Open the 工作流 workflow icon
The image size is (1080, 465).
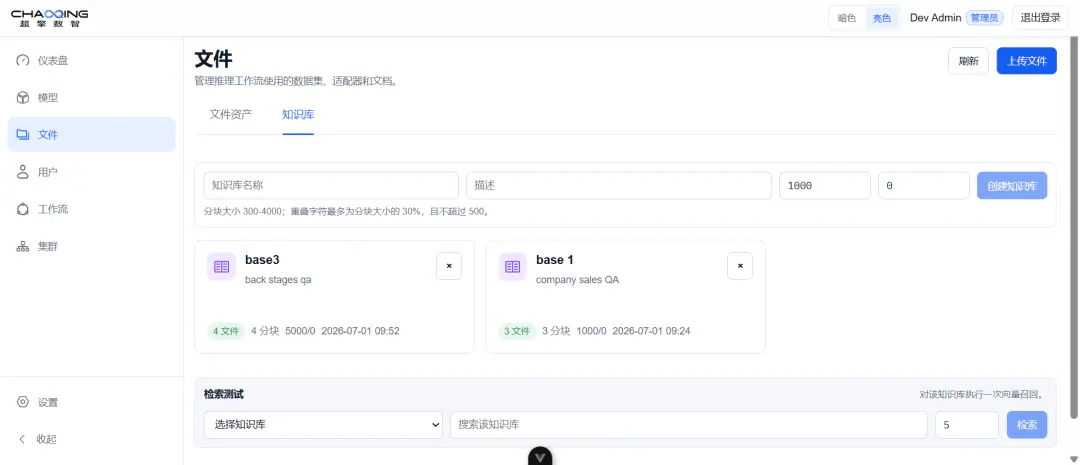point(23,209)
